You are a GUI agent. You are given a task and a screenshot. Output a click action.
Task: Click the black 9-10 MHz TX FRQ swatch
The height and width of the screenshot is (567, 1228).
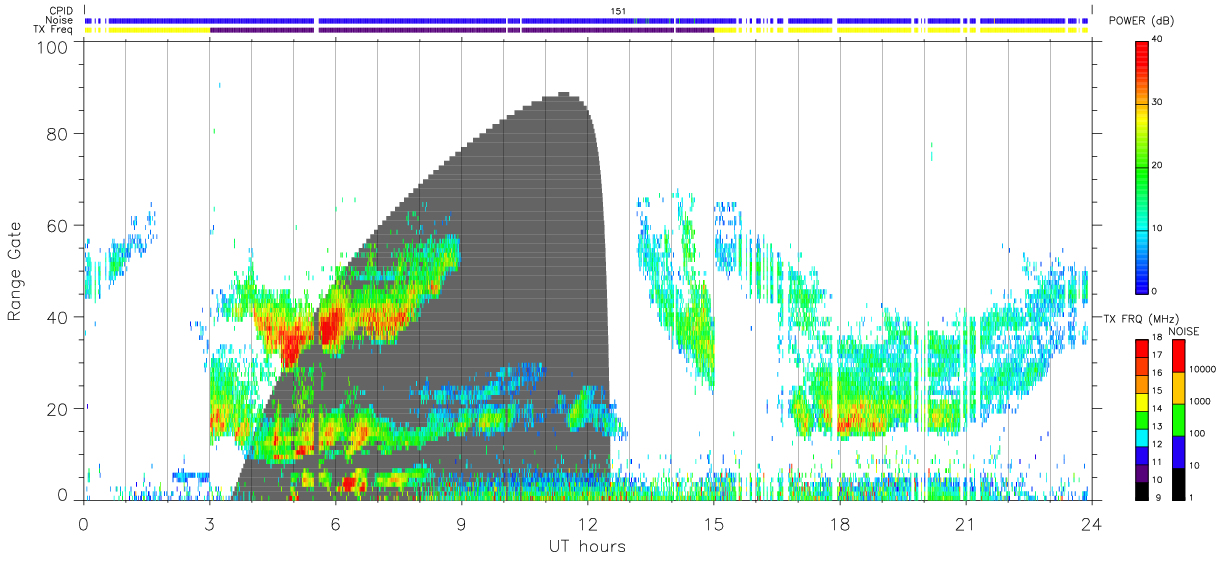tap(1142, 489)
